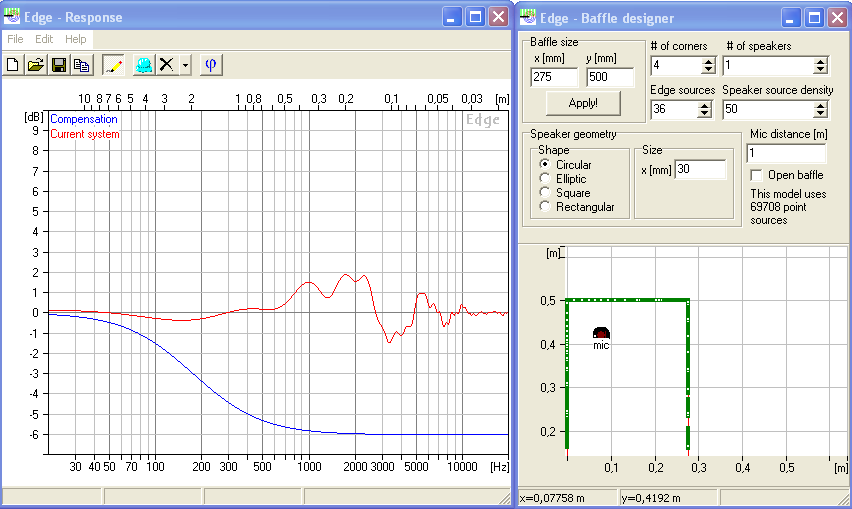Click the blue phi phase icon

click(x=211, y=65)
